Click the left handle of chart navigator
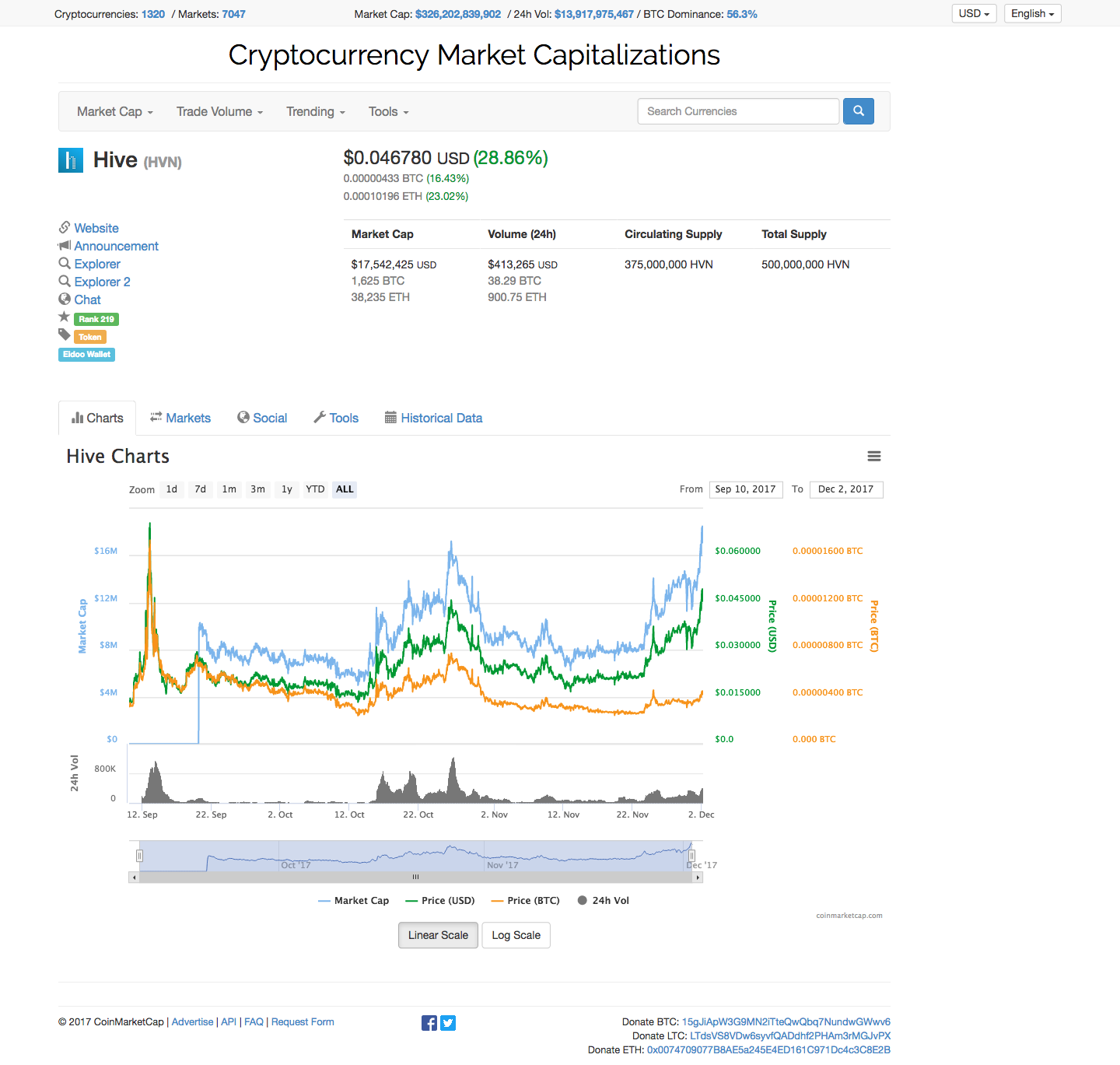 tap(139, 856)
